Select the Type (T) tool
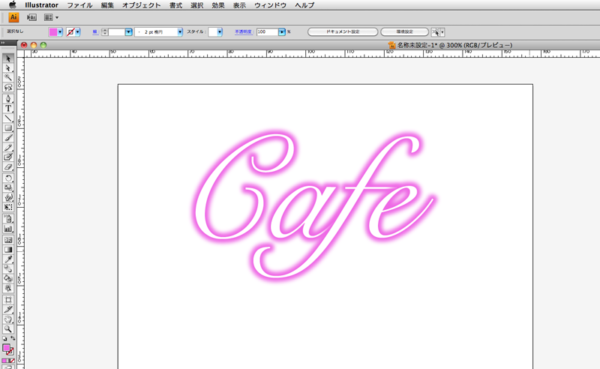 point(8,109)
